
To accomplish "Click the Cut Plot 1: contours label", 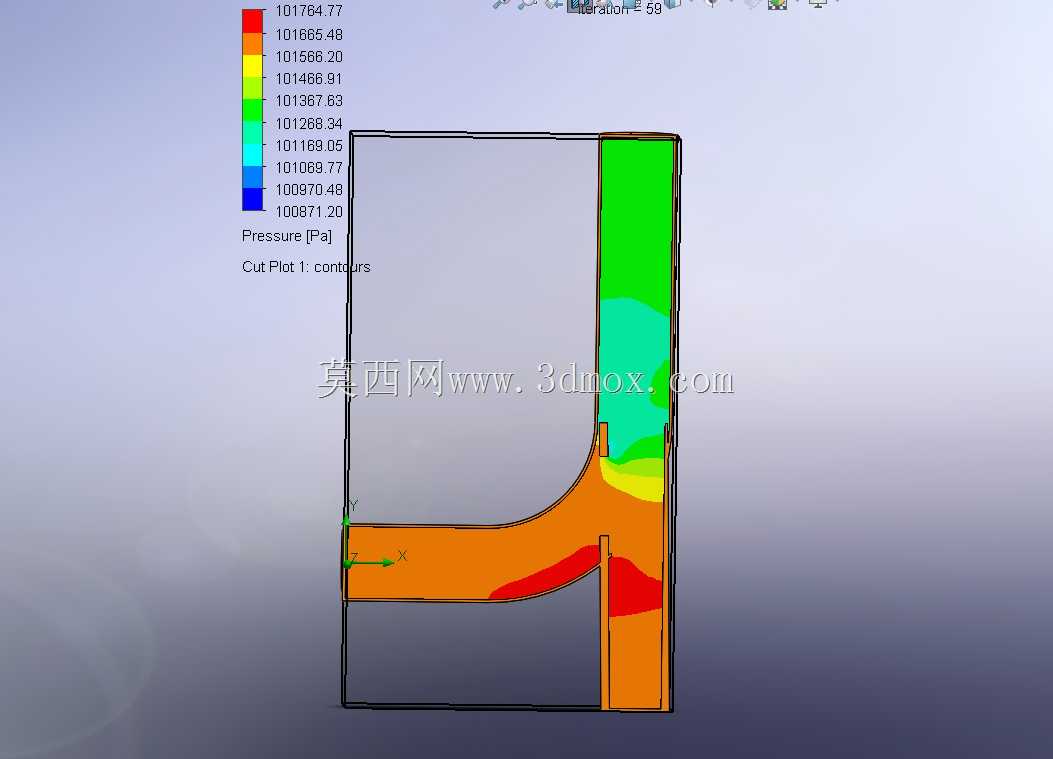I will click(306, 267).
